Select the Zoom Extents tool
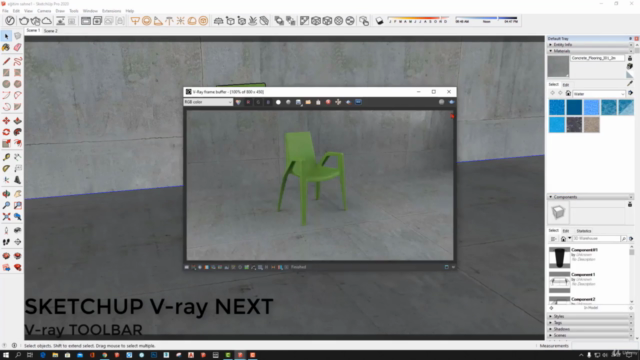 point(6,217)
